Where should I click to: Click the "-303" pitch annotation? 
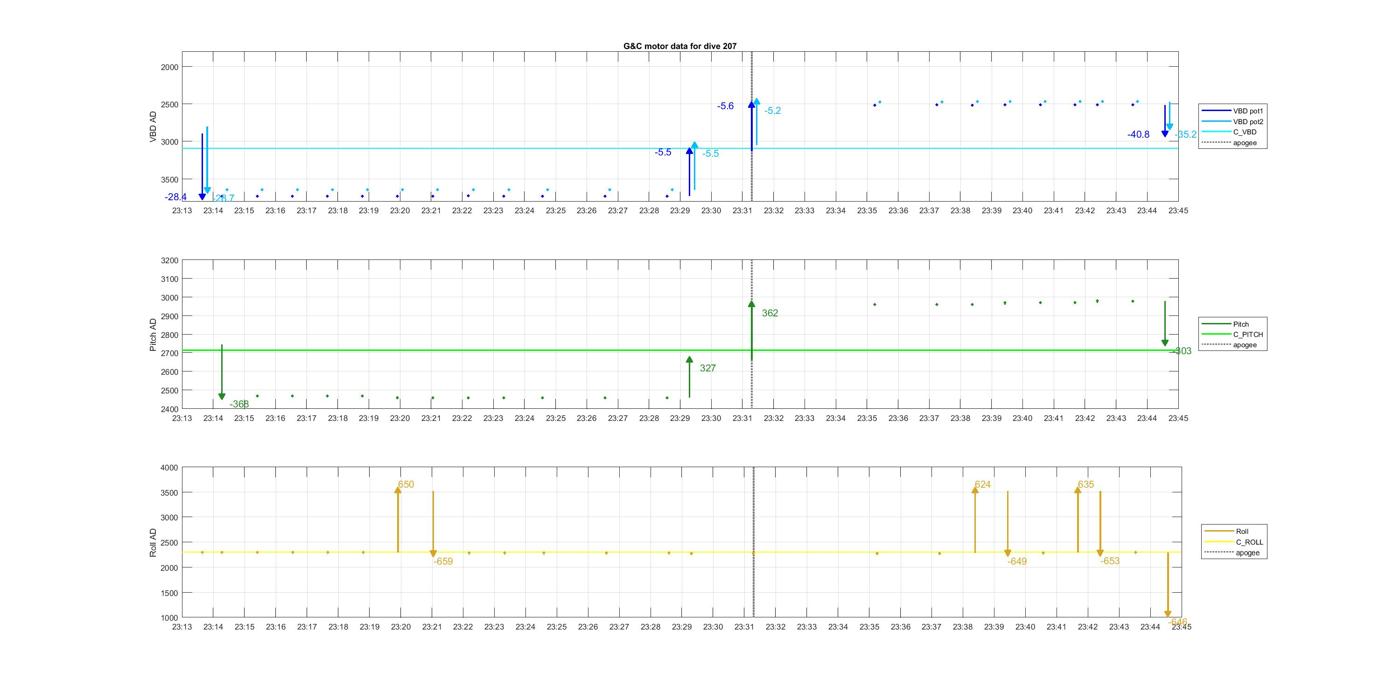[1182, 351]
